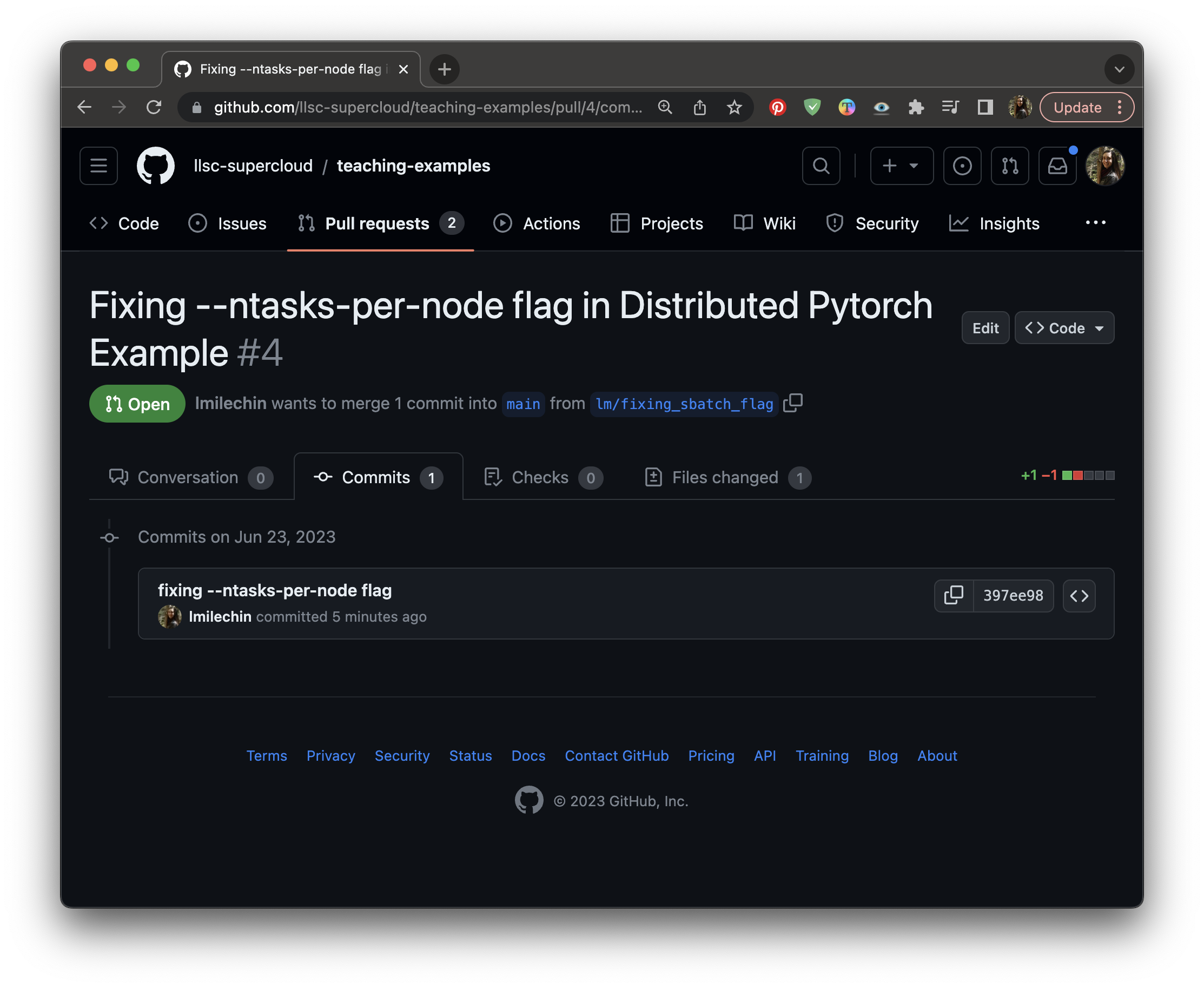Screen dimensions: 1204x988
Task: Expand the repo nav overflow ellipsis menu
Action: [1095, 222]
